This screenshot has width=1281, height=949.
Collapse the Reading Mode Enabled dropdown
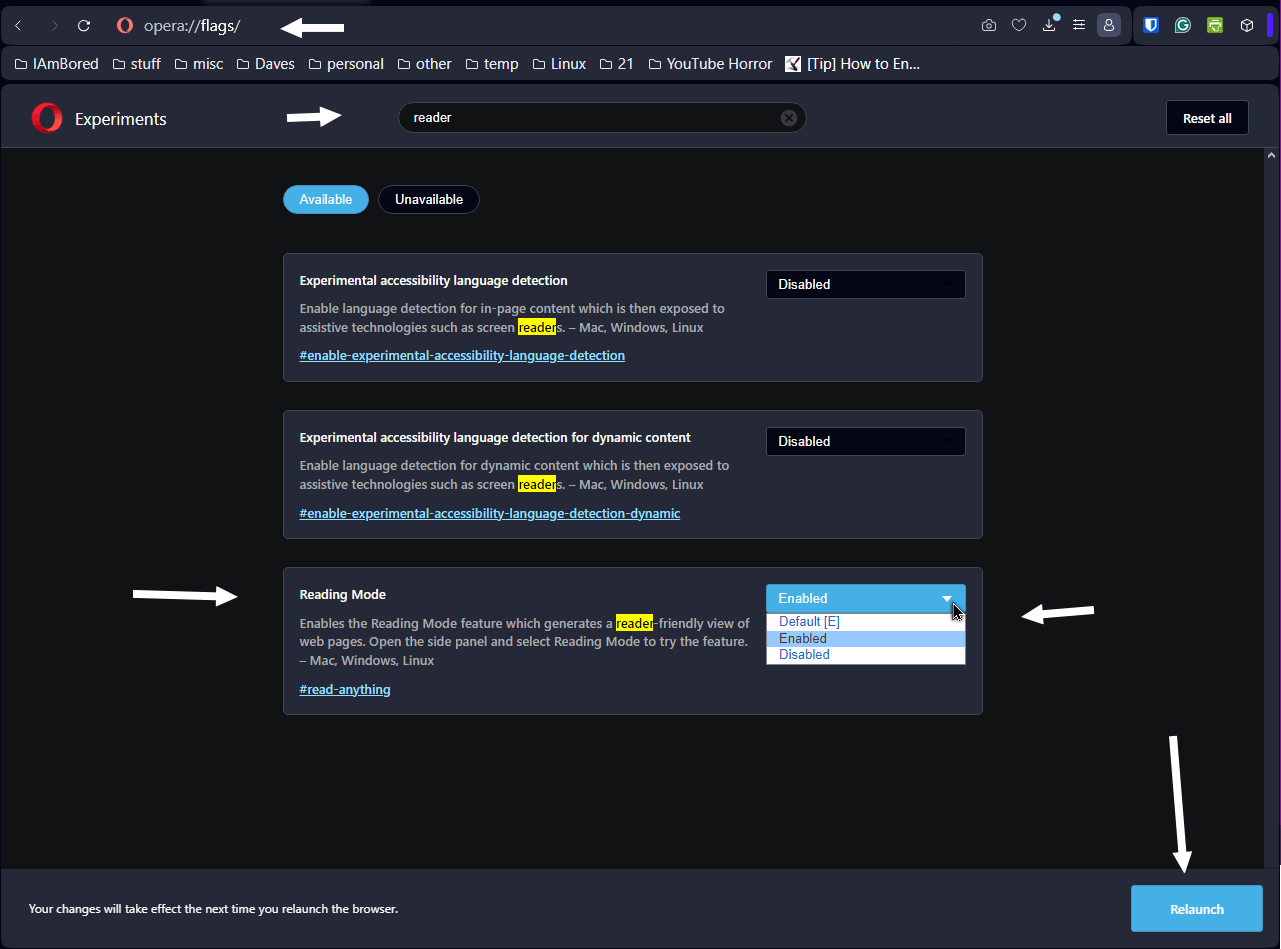point(866,598)
